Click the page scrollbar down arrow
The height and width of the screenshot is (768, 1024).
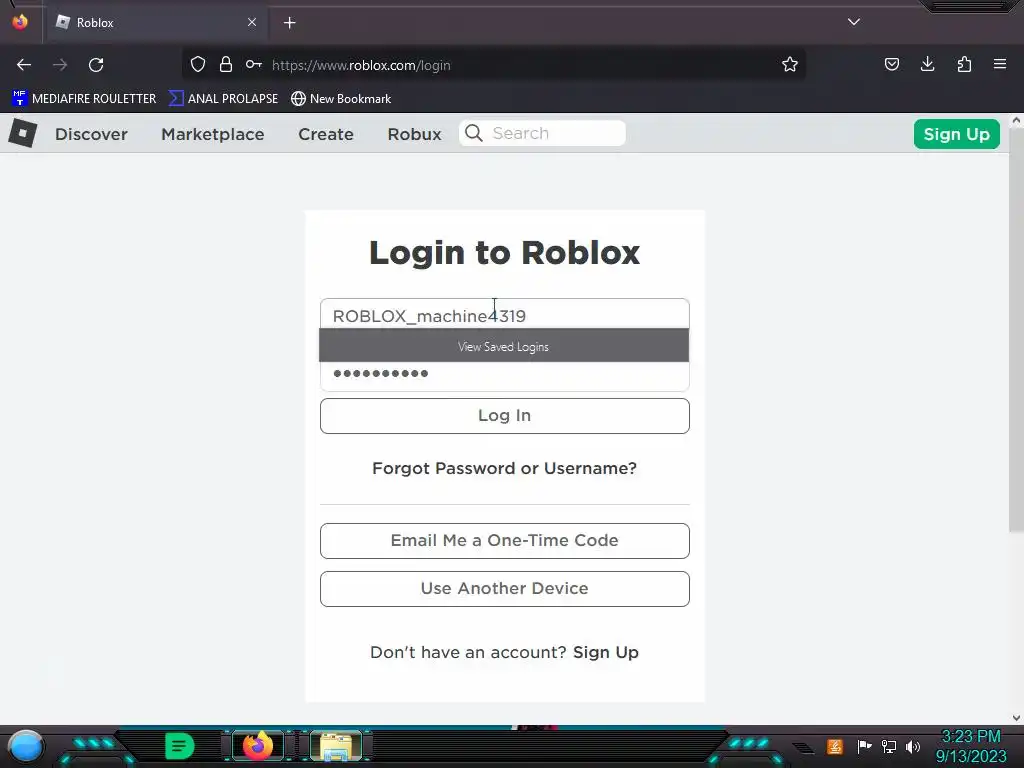coord(1016,718)
